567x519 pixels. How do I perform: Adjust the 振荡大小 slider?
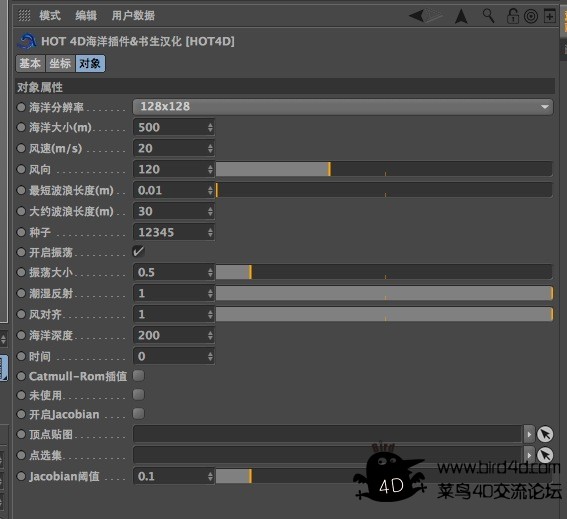pyautogui.click(x=384, y=272)
